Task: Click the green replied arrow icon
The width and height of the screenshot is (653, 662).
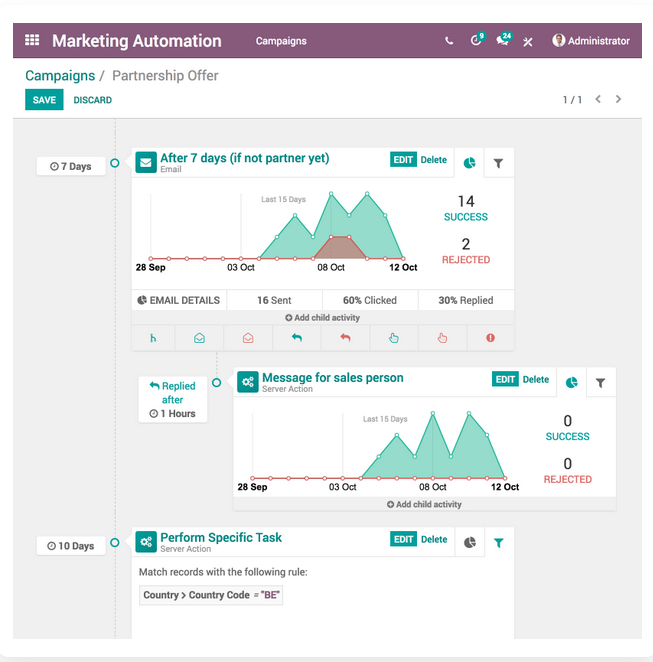Action: coord(296,338)
